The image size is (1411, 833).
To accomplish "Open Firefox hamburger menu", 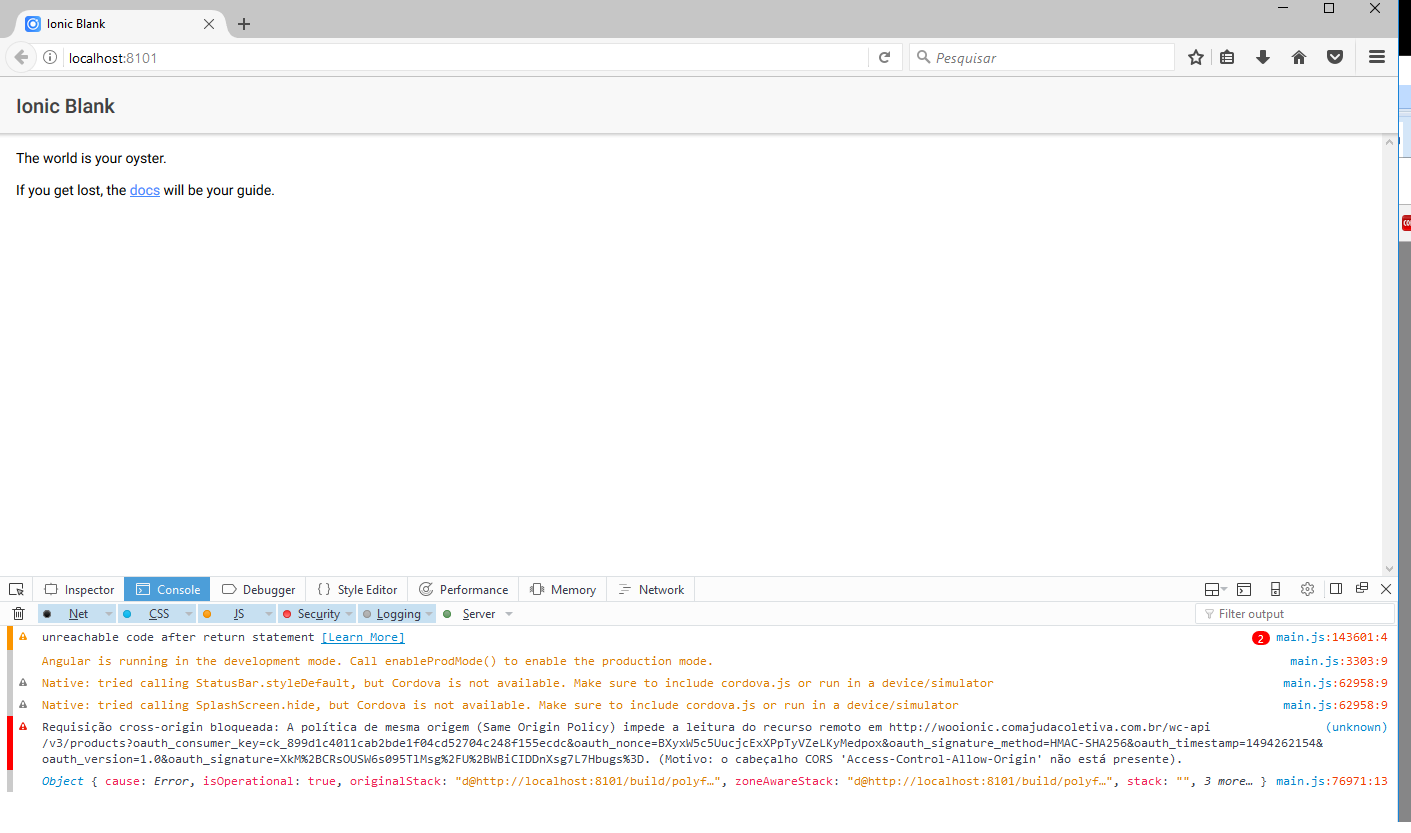I will pyautogui.click(x=1377, y=58).
